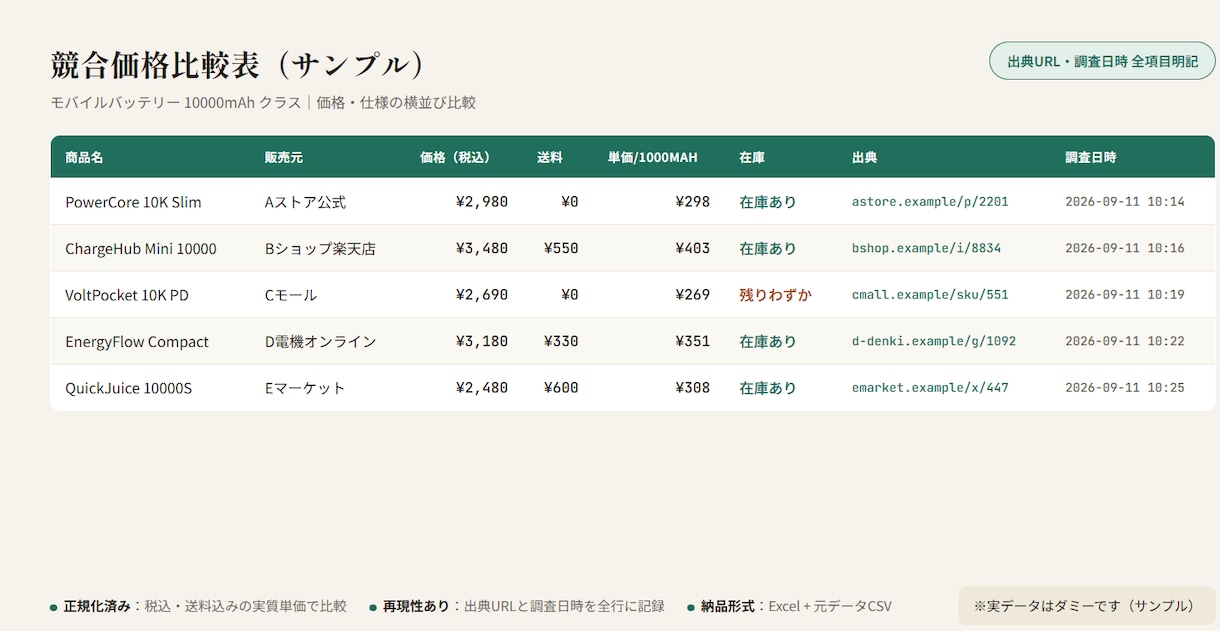Screen dimensions: 1220x631
Task: Click the 単価/1000MAH column header
Action: [653, 158]
